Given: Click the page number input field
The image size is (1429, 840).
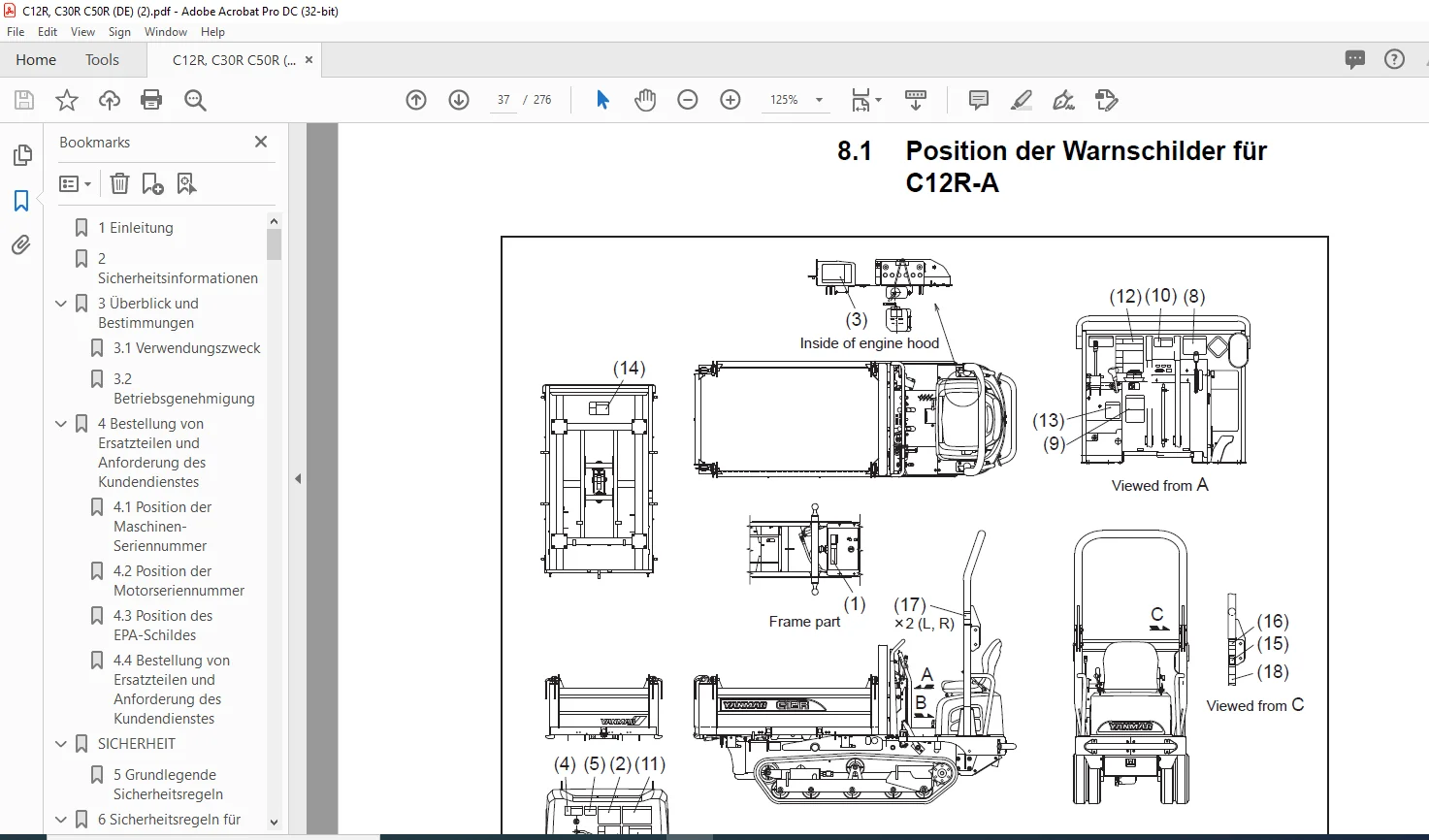Looking at the screenshot, I should point(503,100).
